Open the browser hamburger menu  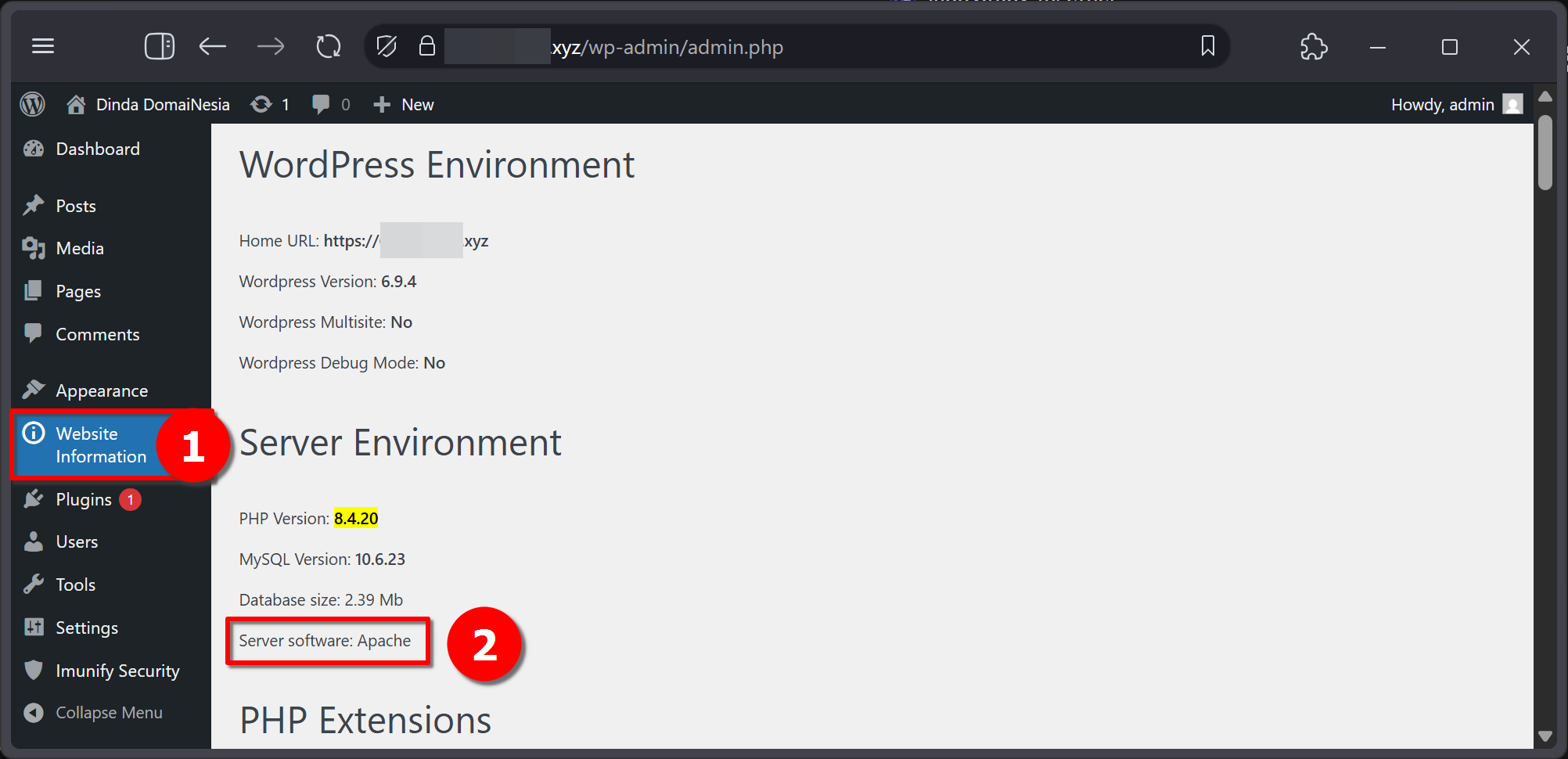pos(43,47)
